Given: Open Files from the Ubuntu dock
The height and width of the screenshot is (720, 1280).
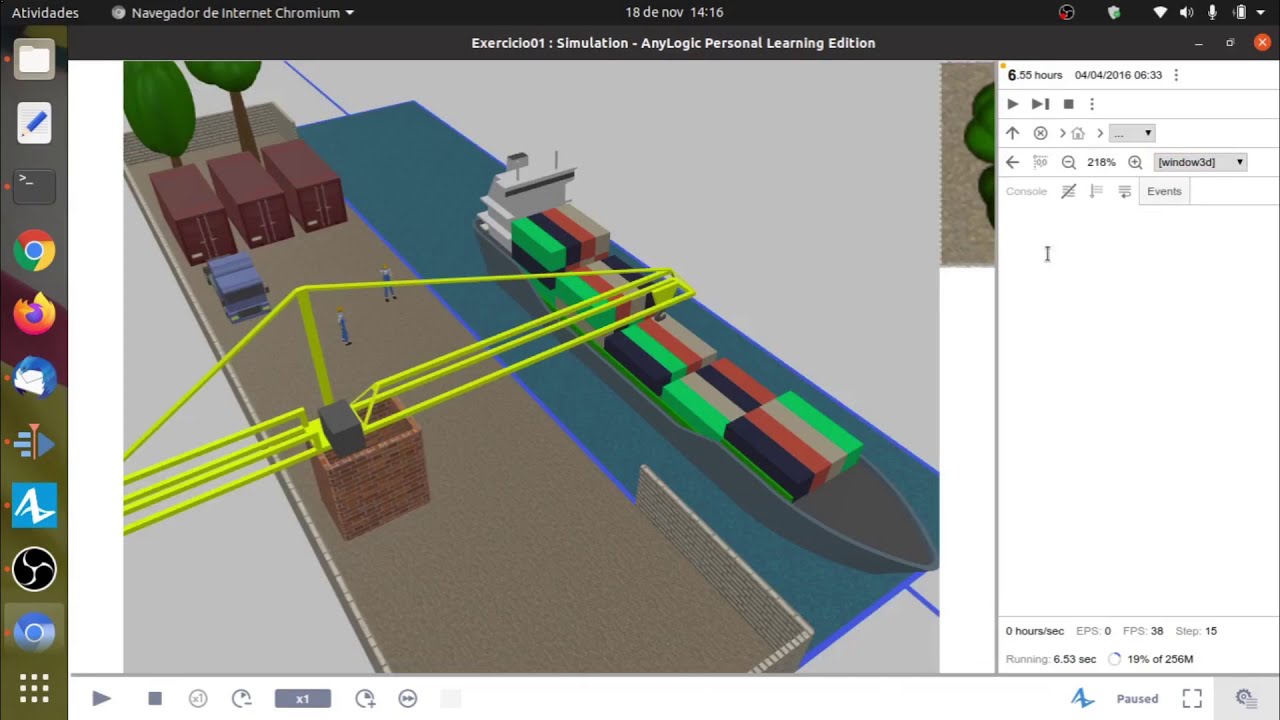Looking at the screenshot, I should 34,61.
